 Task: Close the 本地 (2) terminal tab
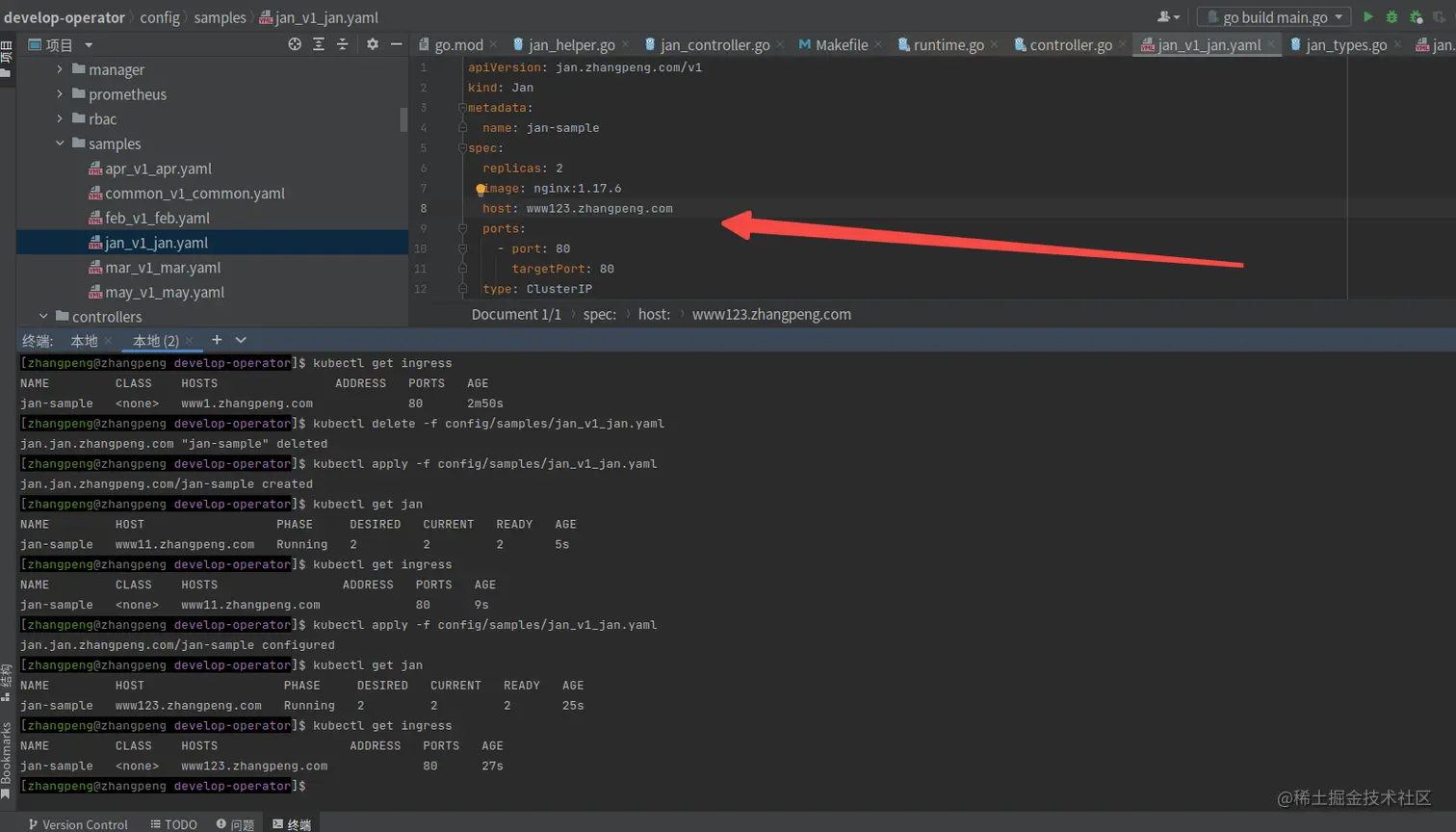click(190, 341)
